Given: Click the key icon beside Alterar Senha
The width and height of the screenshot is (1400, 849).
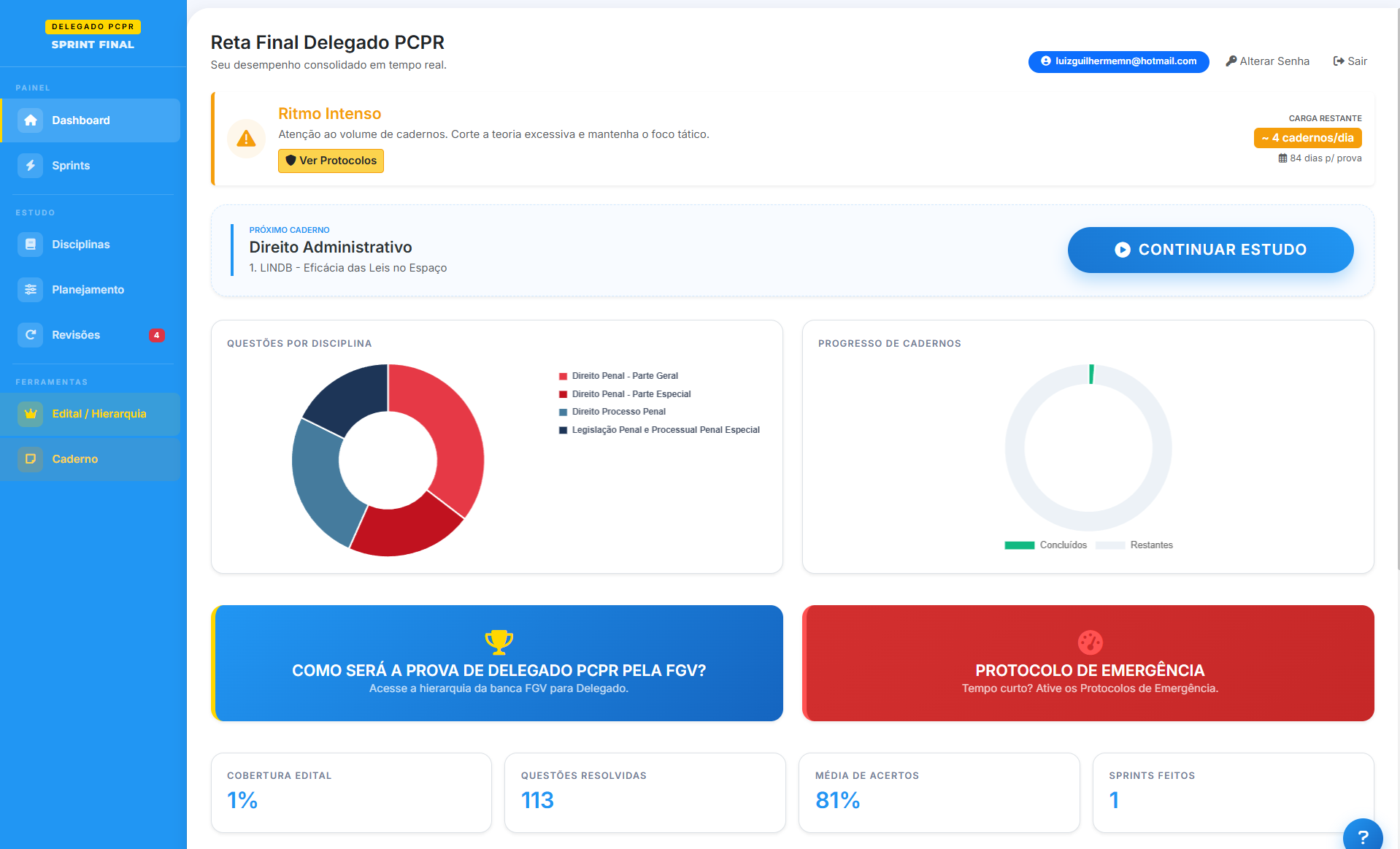Looking at the screenshot, I should coord(1231,61).
